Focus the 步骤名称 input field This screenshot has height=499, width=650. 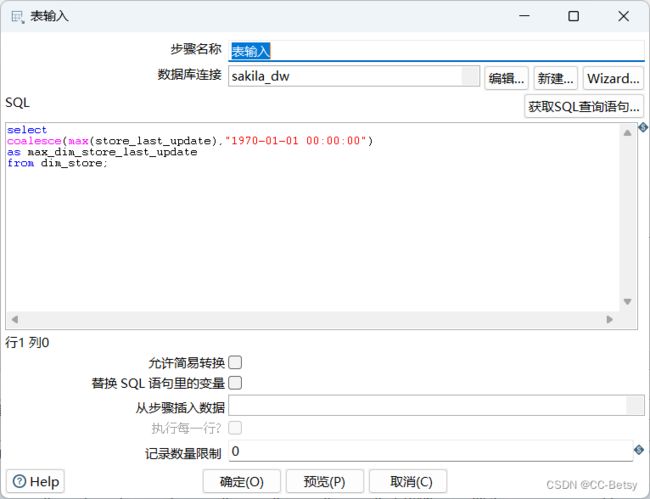(436, 51)
